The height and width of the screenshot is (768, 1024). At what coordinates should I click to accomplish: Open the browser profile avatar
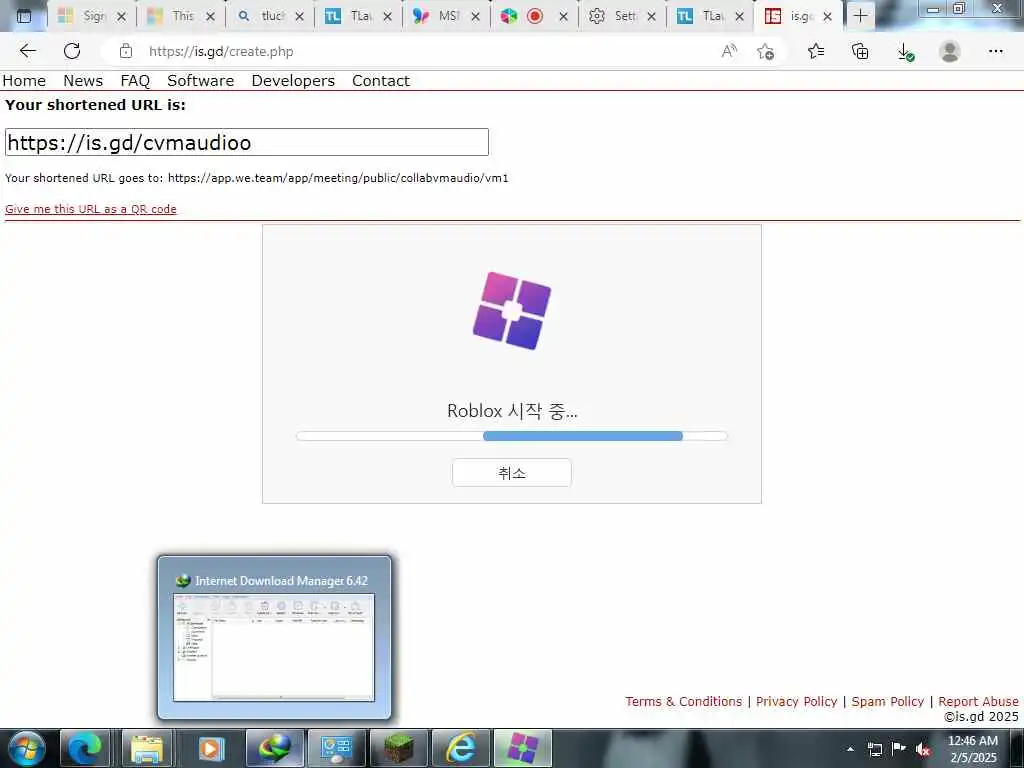click(x=950, y=51)
